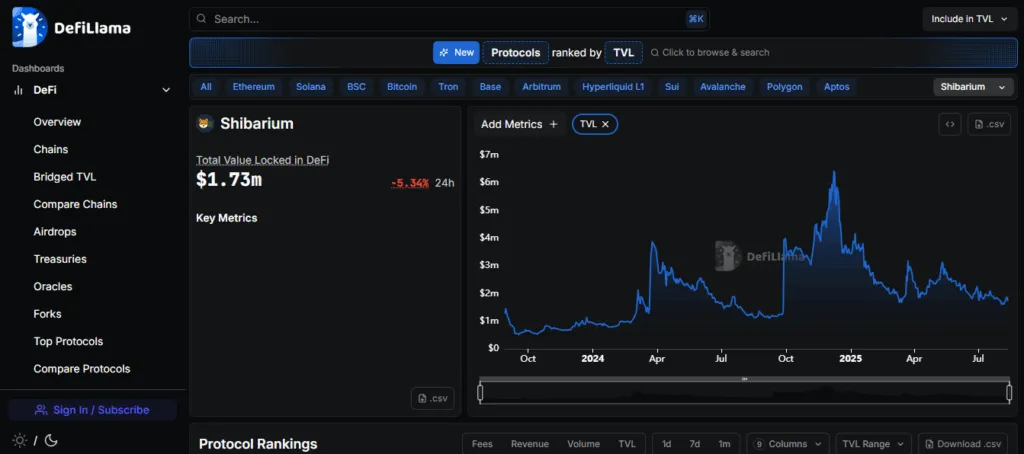Viewport: 1024px width, 454px height.
Task: Click Sign In / Subscribe button
Action: click(x=92, y=410)
